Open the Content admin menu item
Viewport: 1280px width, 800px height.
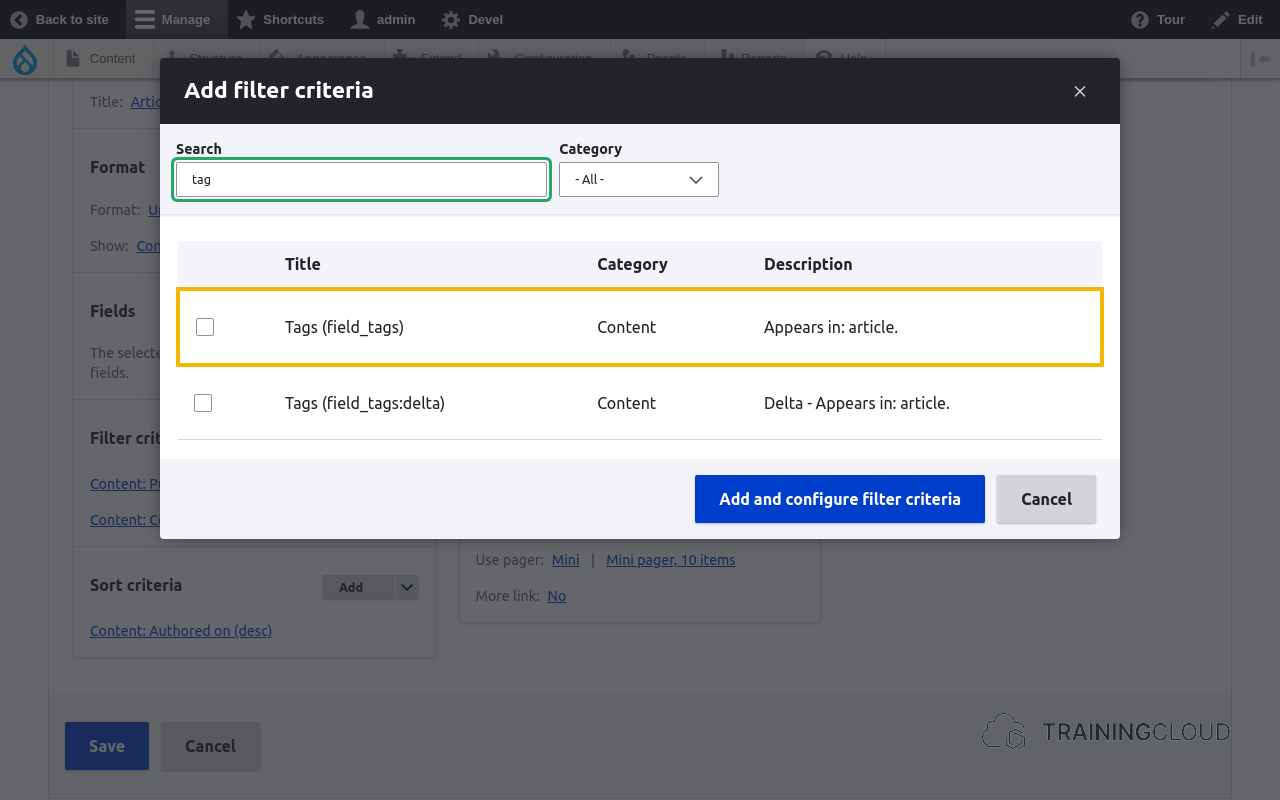tap(101, 59)
